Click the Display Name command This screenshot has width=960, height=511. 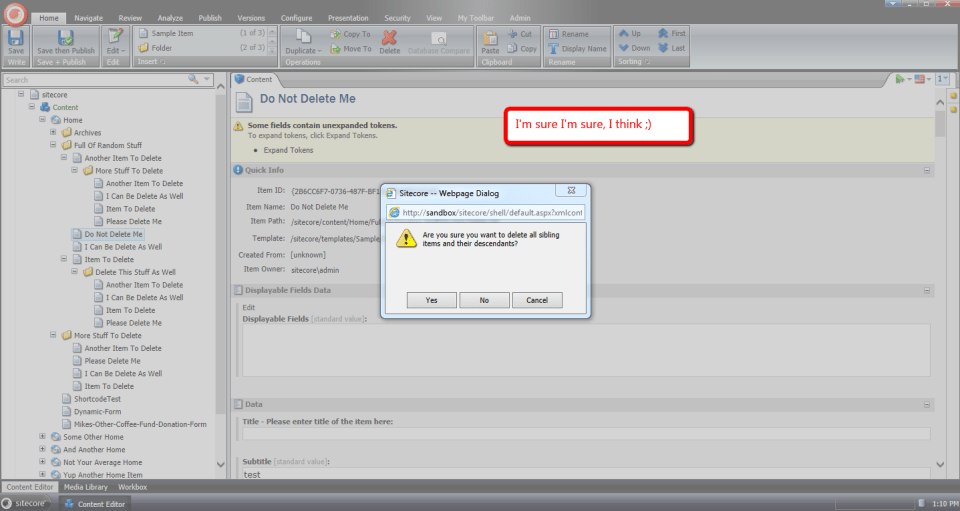tap(577, 49)
